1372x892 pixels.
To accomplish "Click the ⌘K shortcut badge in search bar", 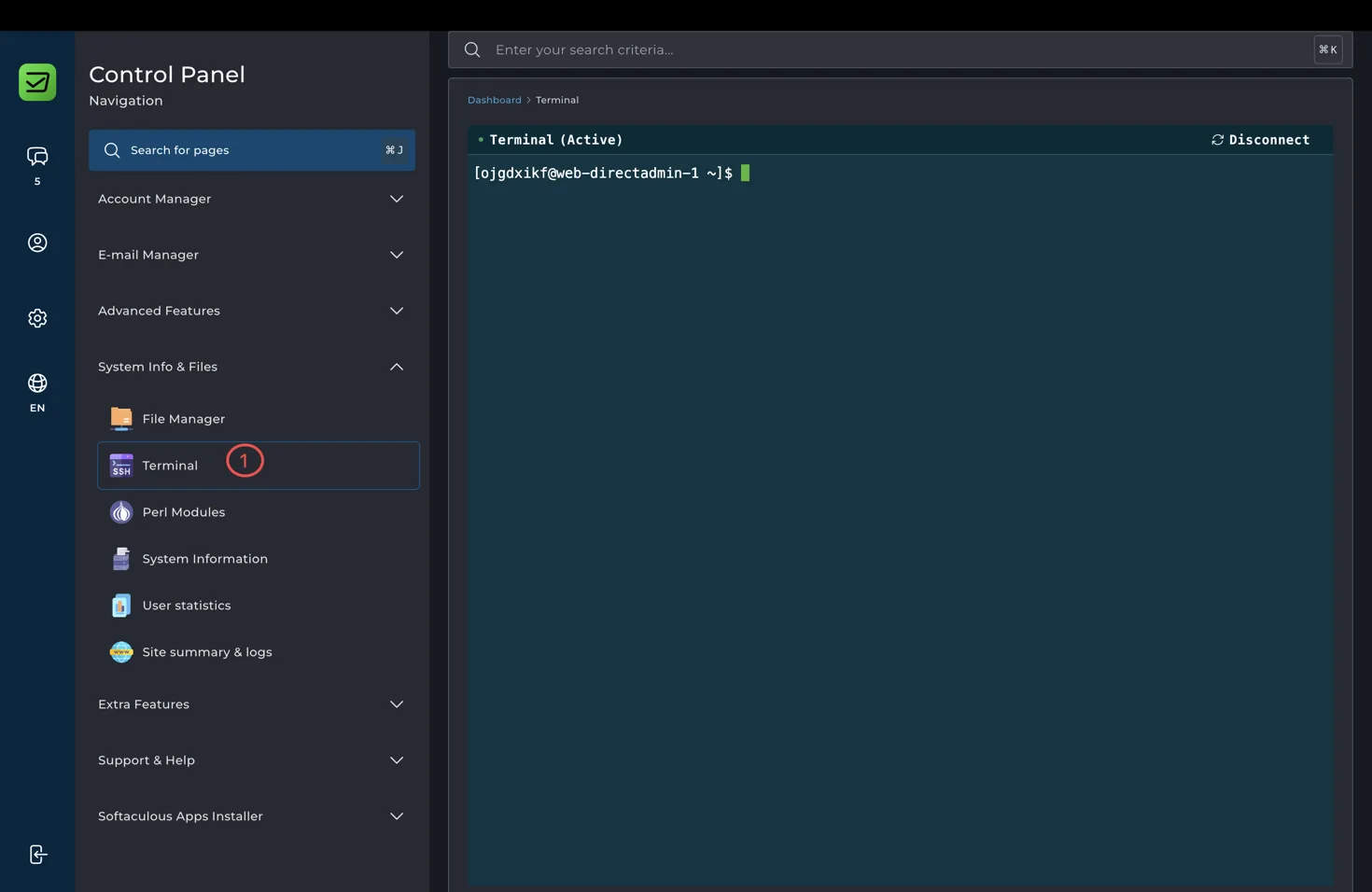I will pyautogui.click(x=1328, y=49).
